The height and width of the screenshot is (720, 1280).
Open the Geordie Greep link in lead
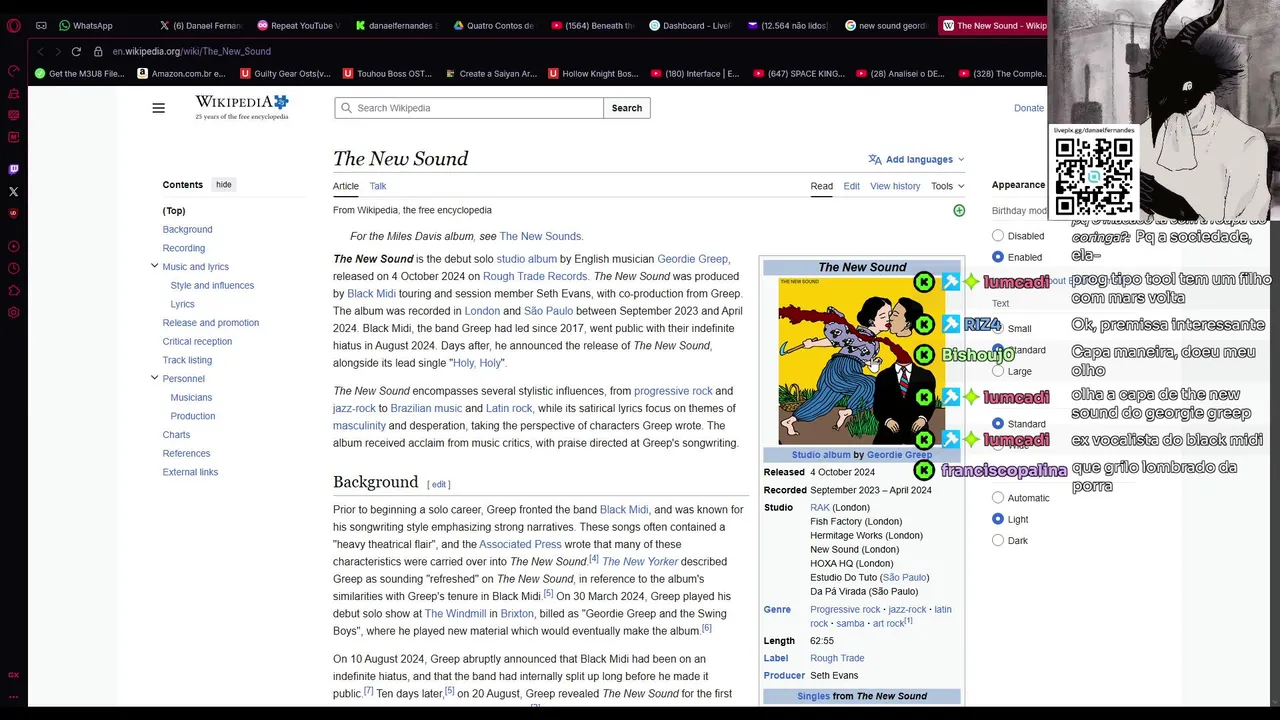pyautogui.click(x=692, y=259)
